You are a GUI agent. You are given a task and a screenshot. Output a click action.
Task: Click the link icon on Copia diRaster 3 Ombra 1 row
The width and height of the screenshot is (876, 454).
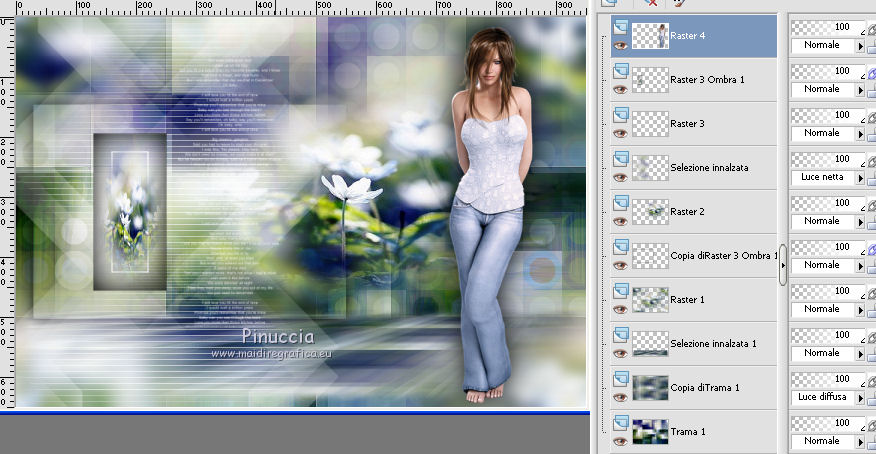click(870, 249)
